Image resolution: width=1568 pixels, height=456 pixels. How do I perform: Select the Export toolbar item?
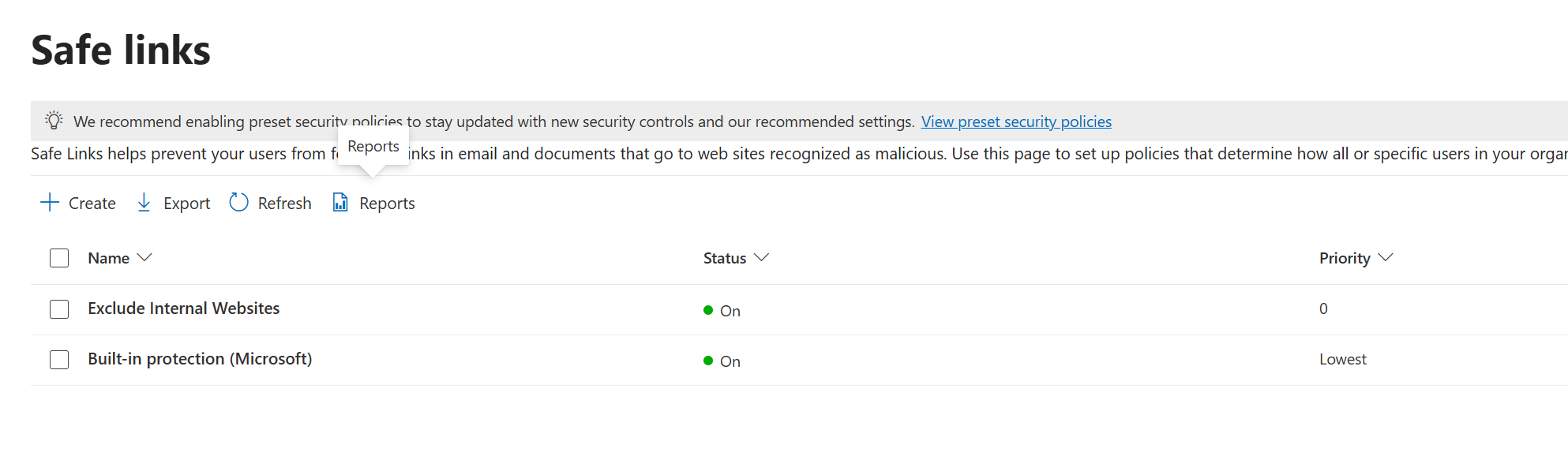(186, 203)
